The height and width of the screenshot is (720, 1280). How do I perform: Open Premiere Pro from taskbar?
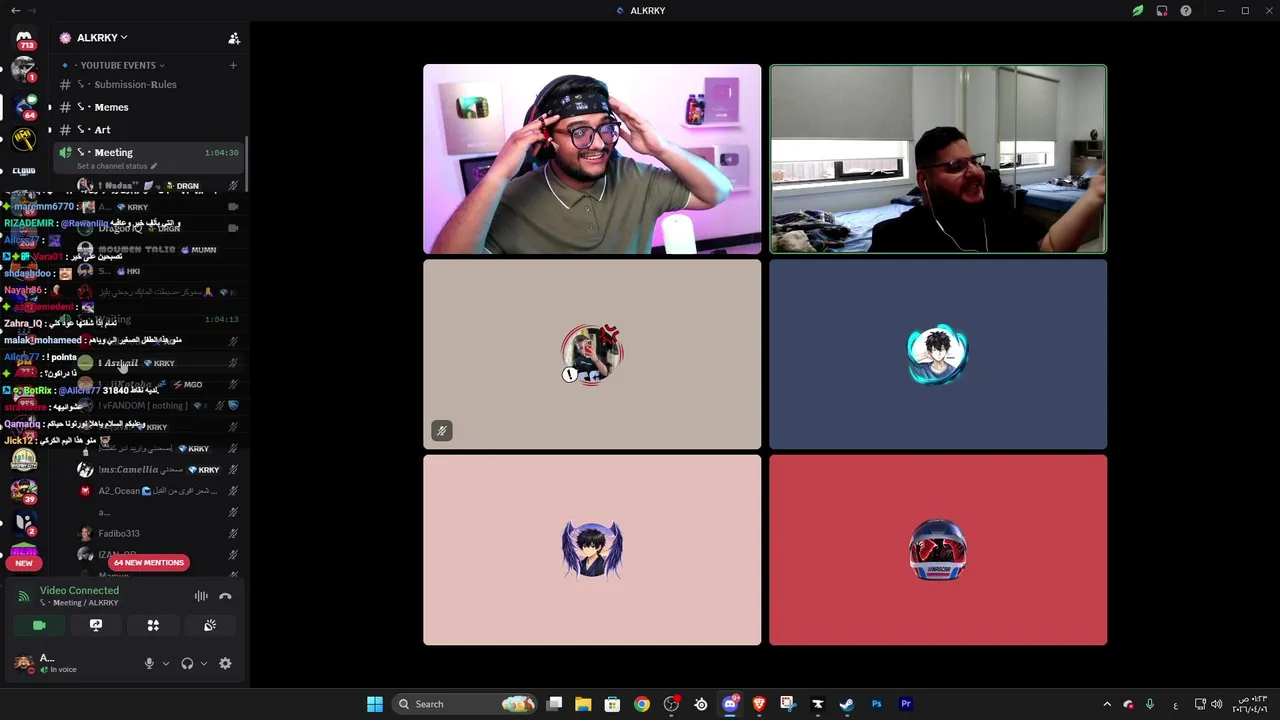[906, 704]
